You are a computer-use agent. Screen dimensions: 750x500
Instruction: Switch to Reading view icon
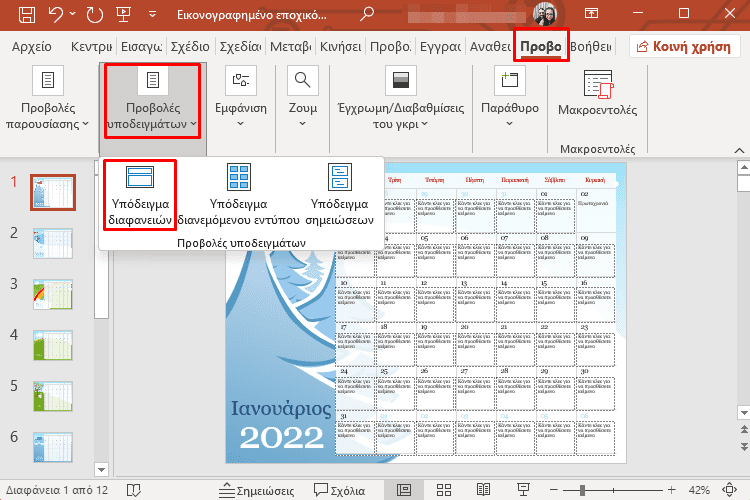(483, 490)
